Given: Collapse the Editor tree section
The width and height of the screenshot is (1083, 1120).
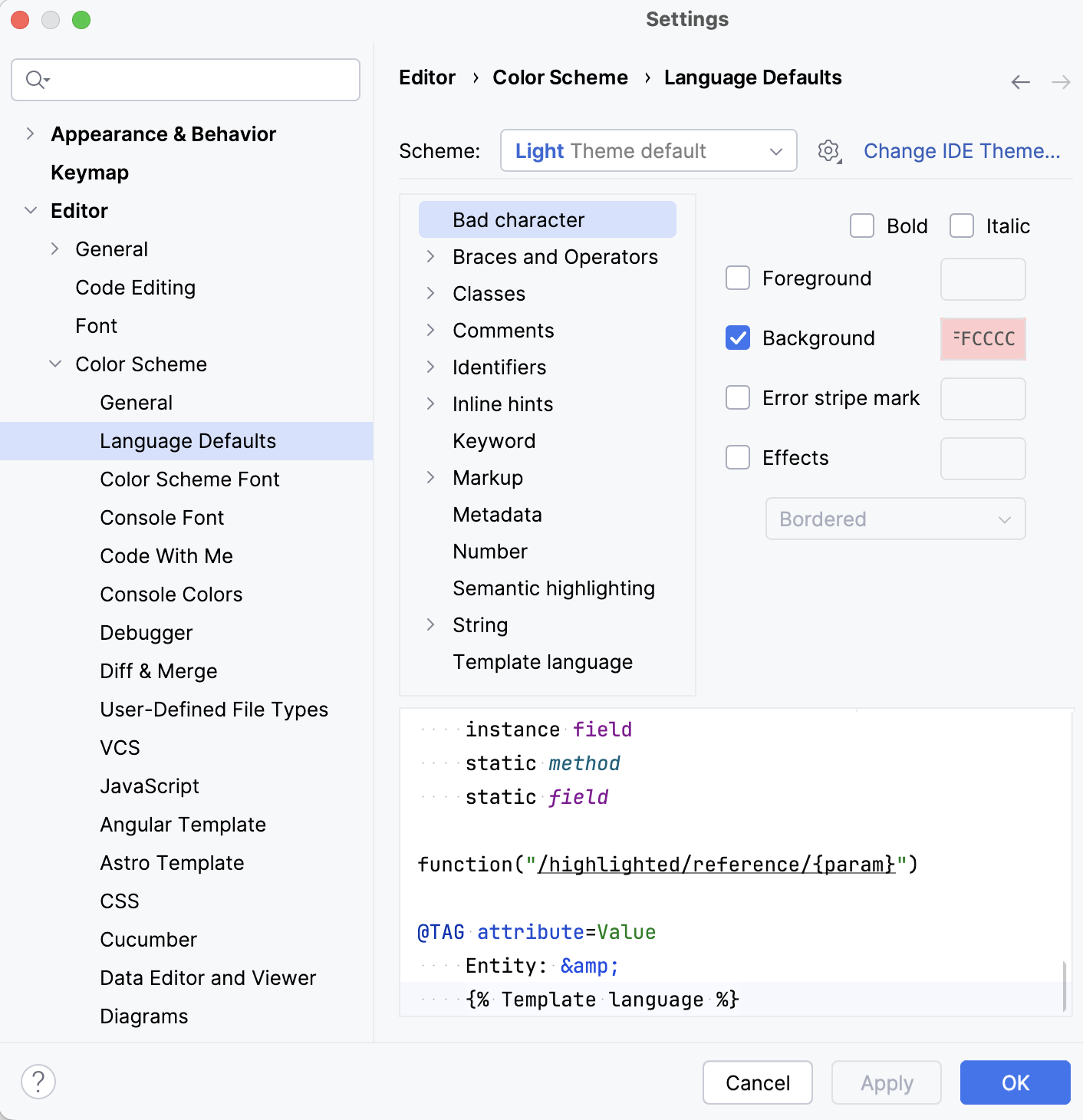Looking at the screenshot, I should (31, 210).
